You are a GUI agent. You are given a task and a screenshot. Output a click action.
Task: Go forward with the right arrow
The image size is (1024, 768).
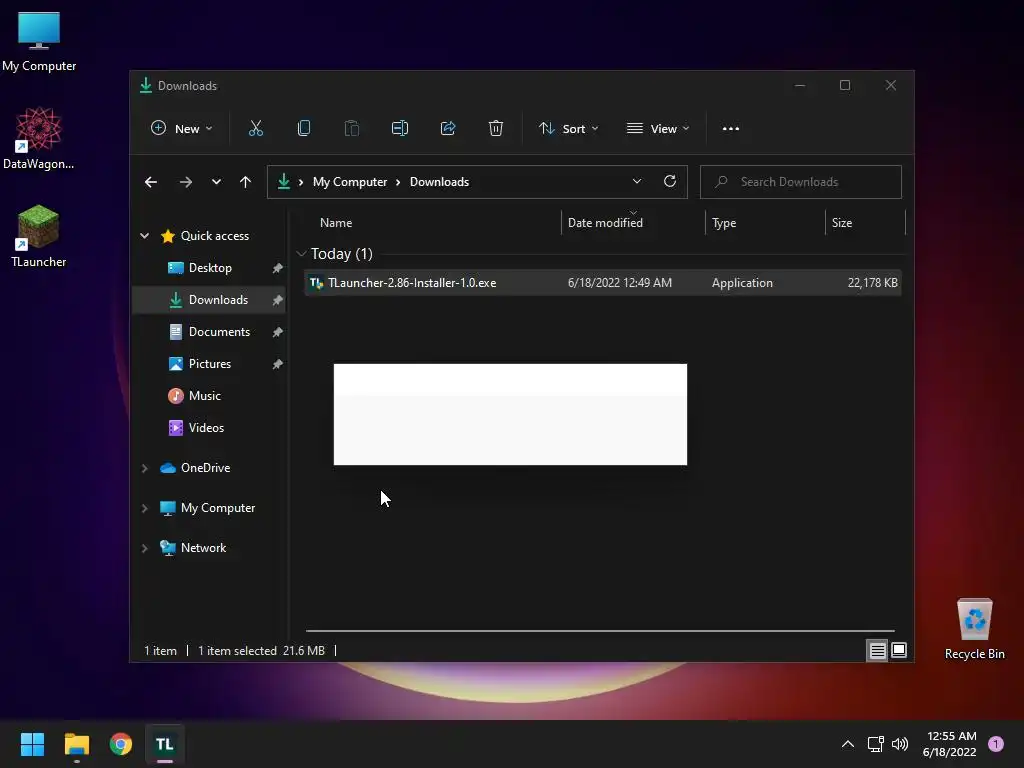(186, 182)
